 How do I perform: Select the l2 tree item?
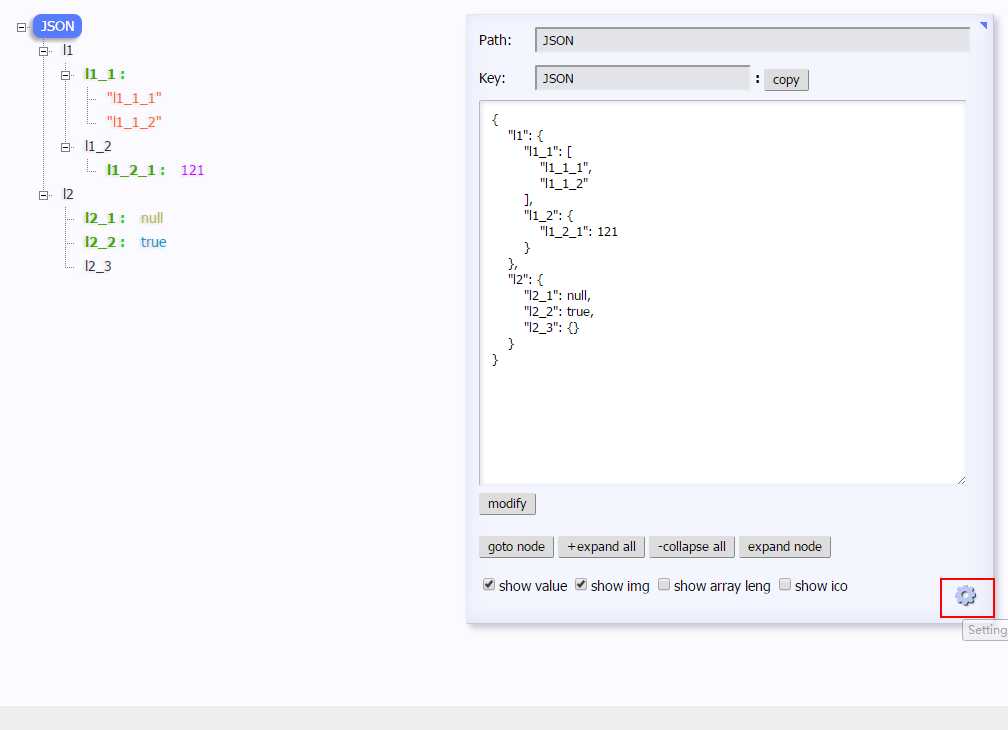tap(68, 194)
